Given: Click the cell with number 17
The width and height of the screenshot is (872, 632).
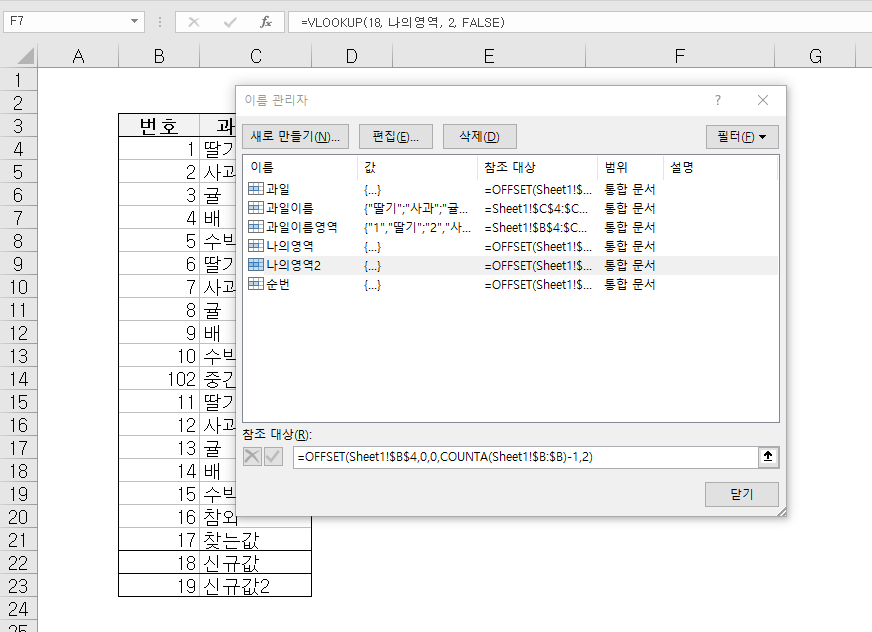Looking at the screenshot, I should 159,540.
